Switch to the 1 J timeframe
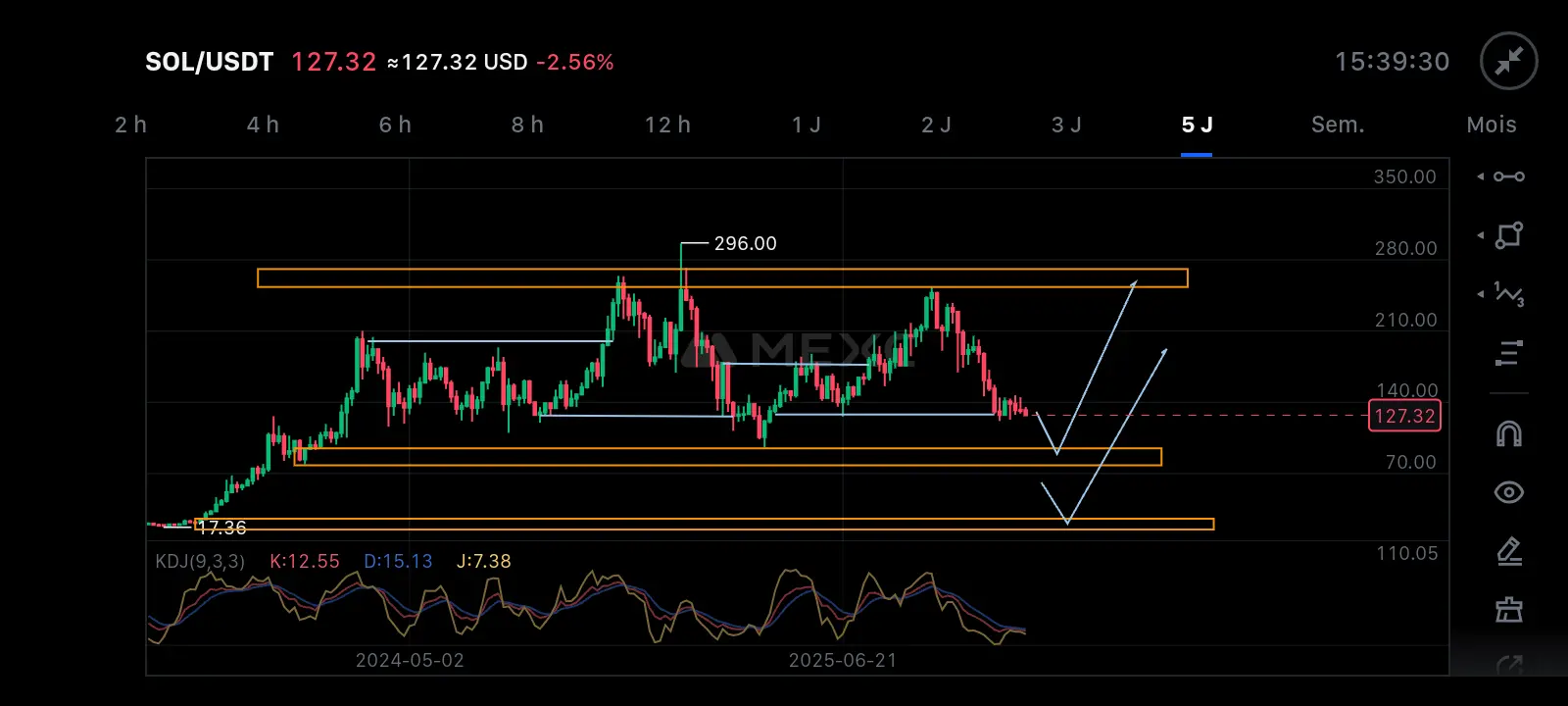Screen dimensions: 1568x706 point(807,125)
